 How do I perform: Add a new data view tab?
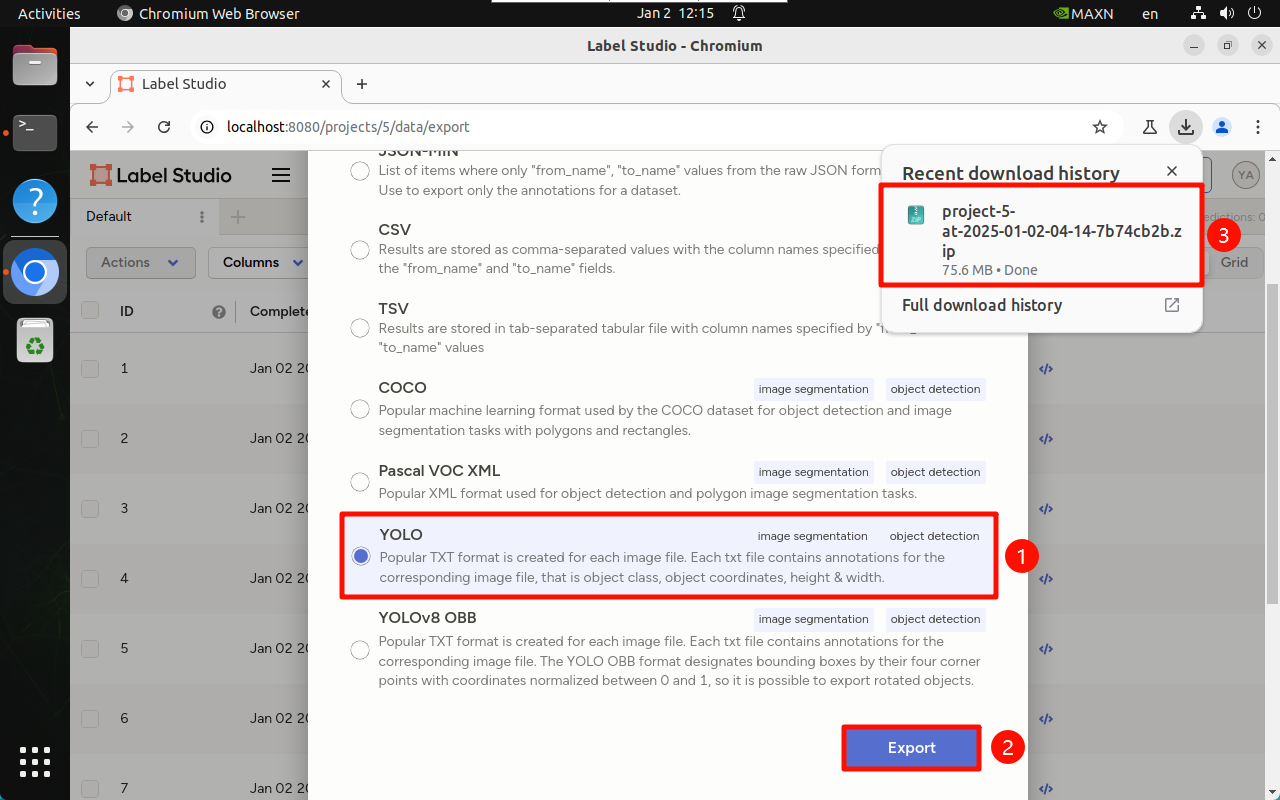[x=238, y=217]
